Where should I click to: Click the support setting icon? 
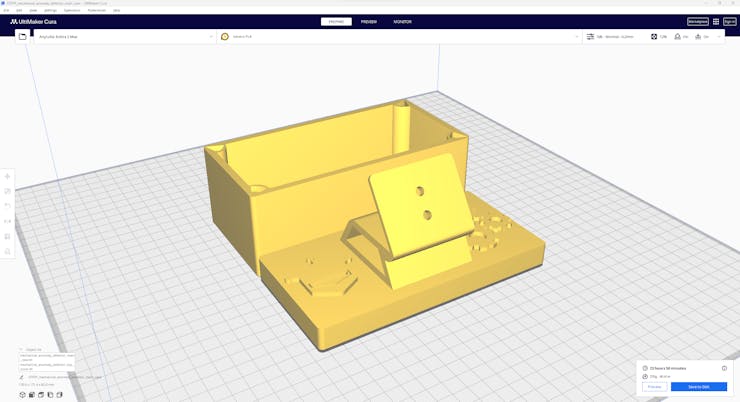(677, 36)
